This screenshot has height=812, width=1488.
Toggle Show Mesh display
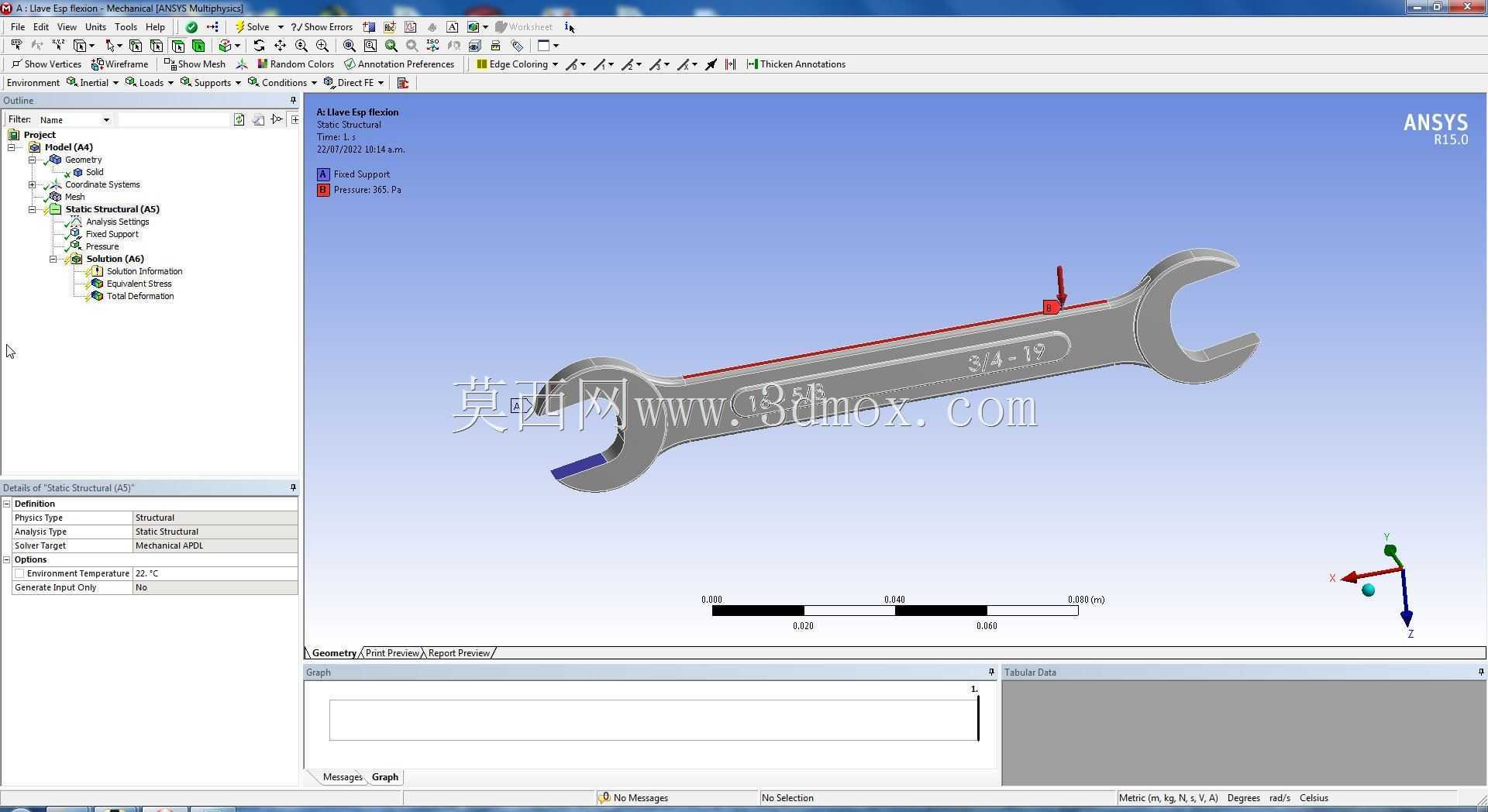(x=195, y=64)
